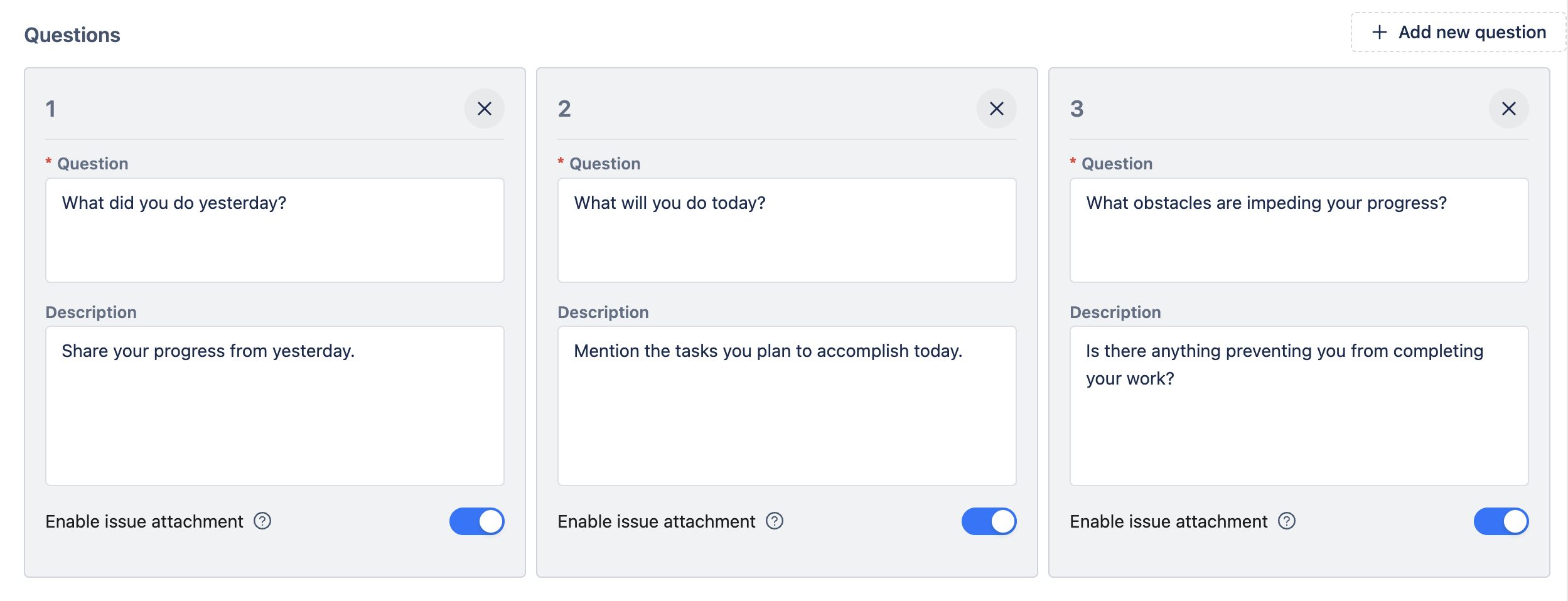The width and height of the screenshot is (1568, 601).
Task: Edit the "What obstacles are impeding your progress?" field
Action: coord(1299,230)
